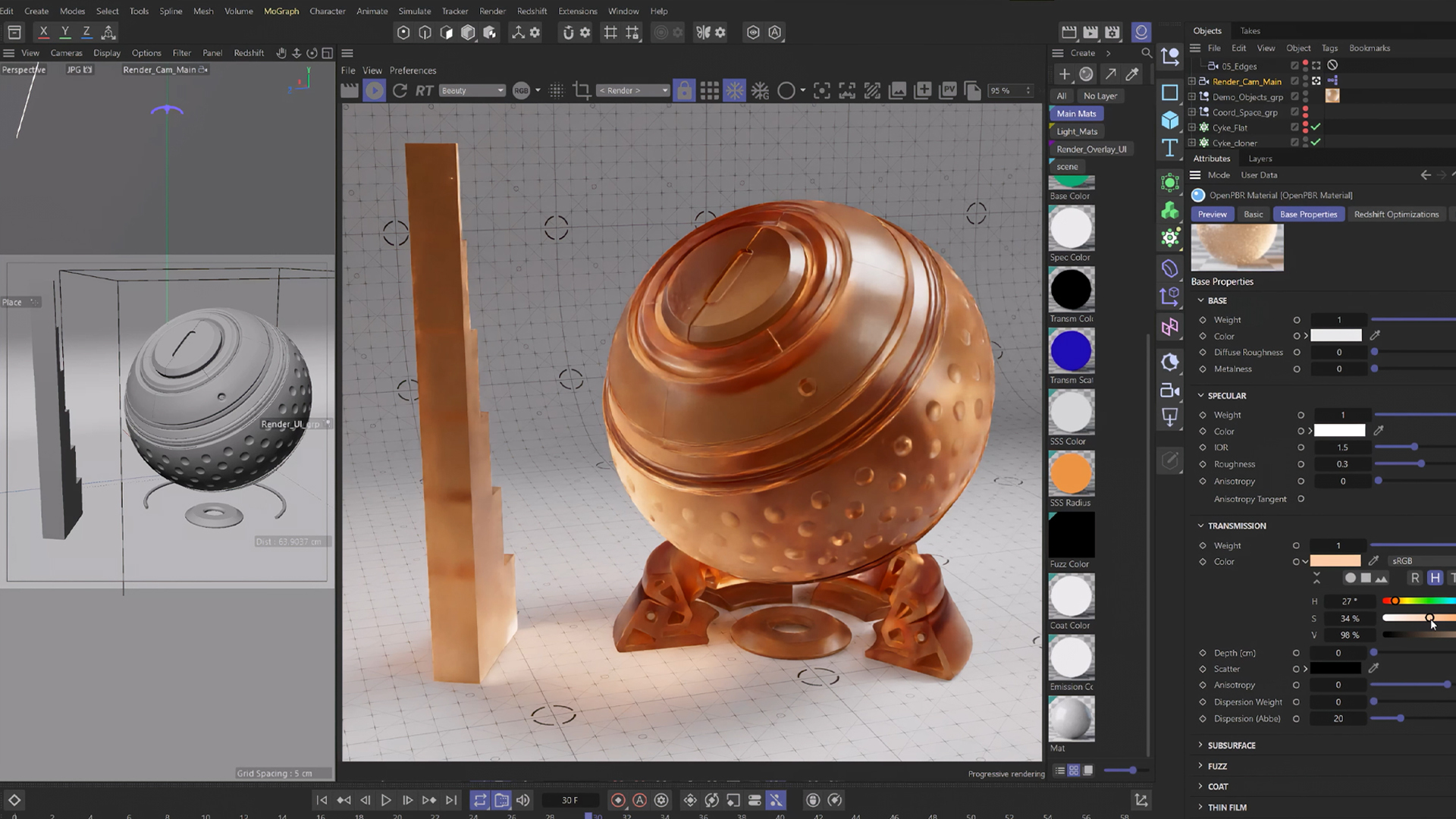1456x819 pixels.
Task: Click the Transmission Color swatch
Action: (1335, 561)
